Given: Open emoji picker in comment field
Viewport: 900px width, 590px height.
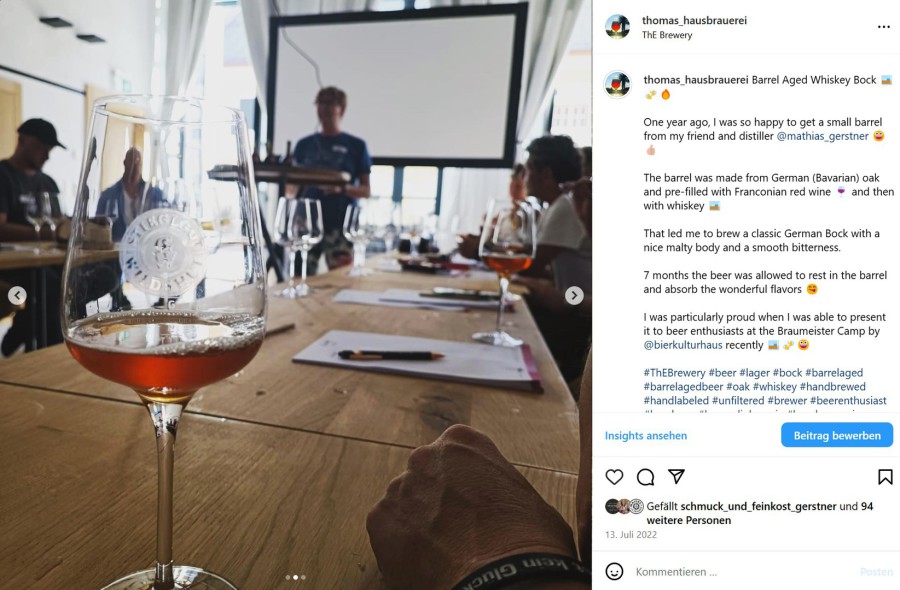Looking at the screenshot, I should coord(614,572).
